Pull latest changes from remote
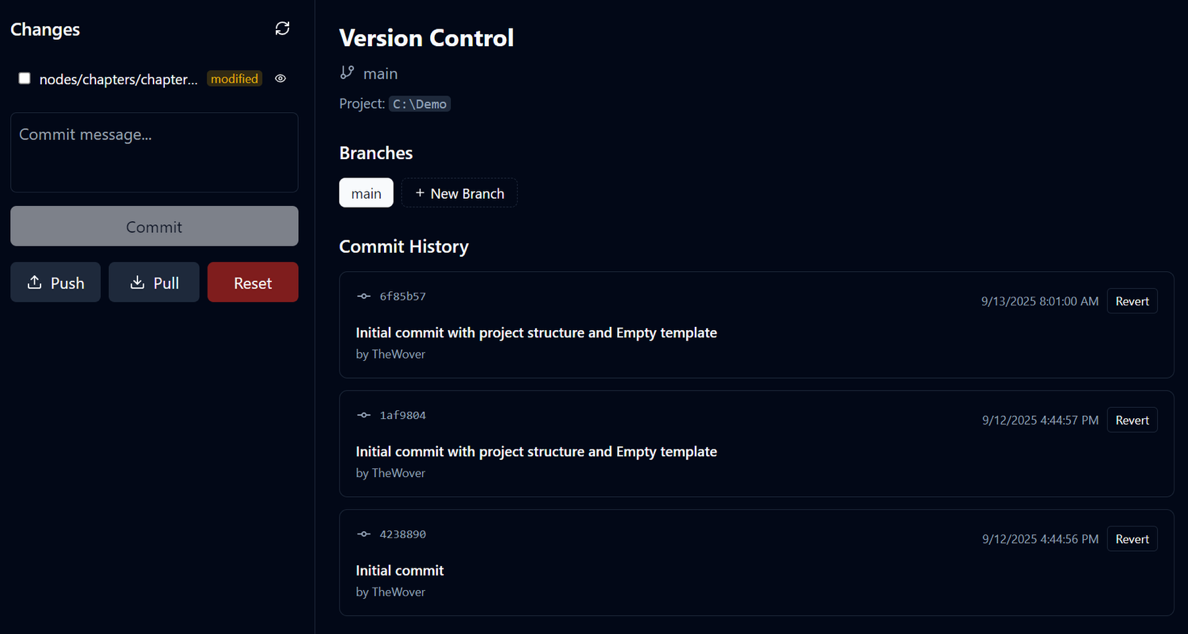The image size is (1188, 634). (x=154, y=282)
